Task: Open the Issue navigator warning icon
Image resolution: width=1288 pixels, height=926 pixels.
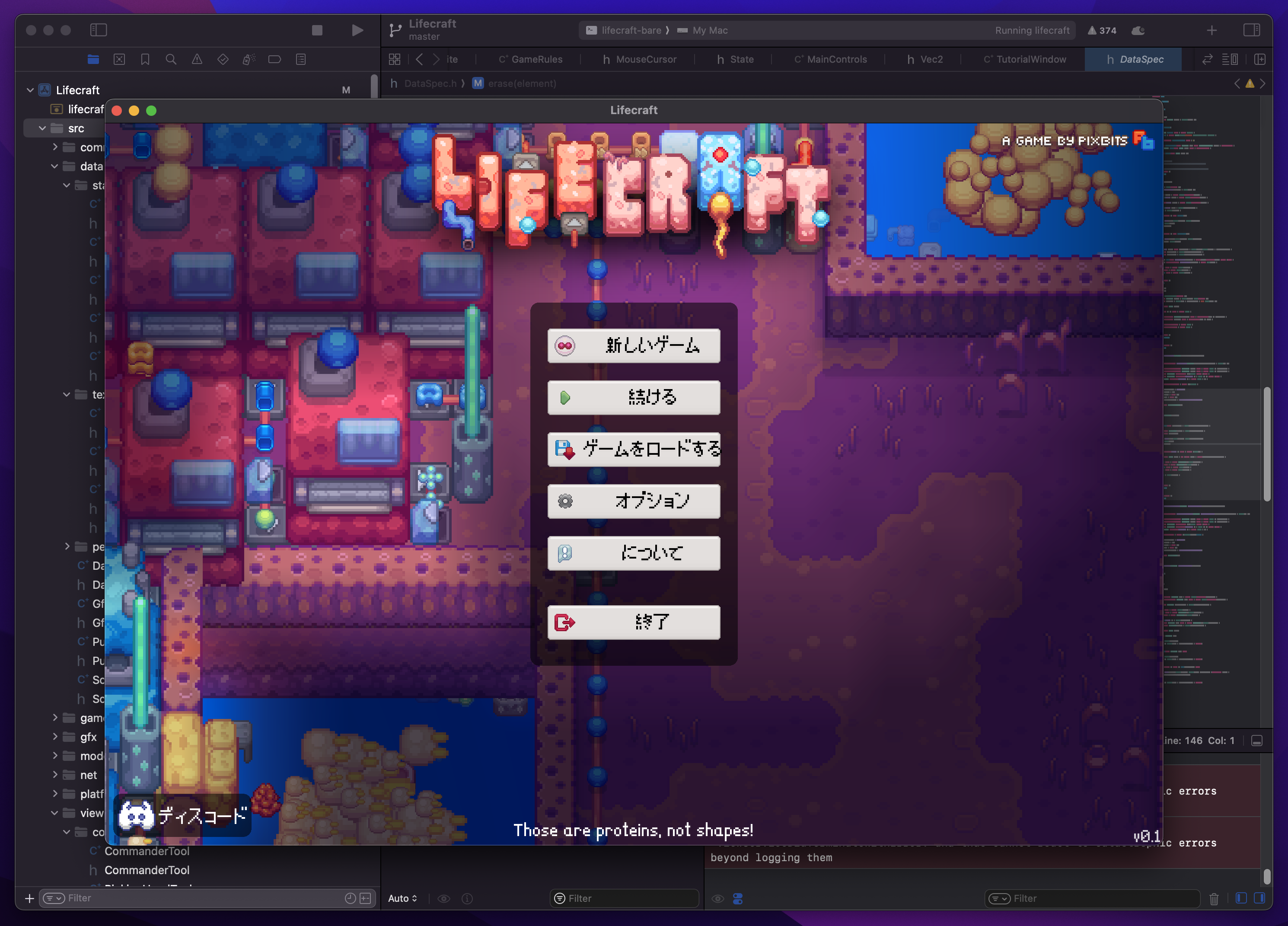Action: [197, 59]
